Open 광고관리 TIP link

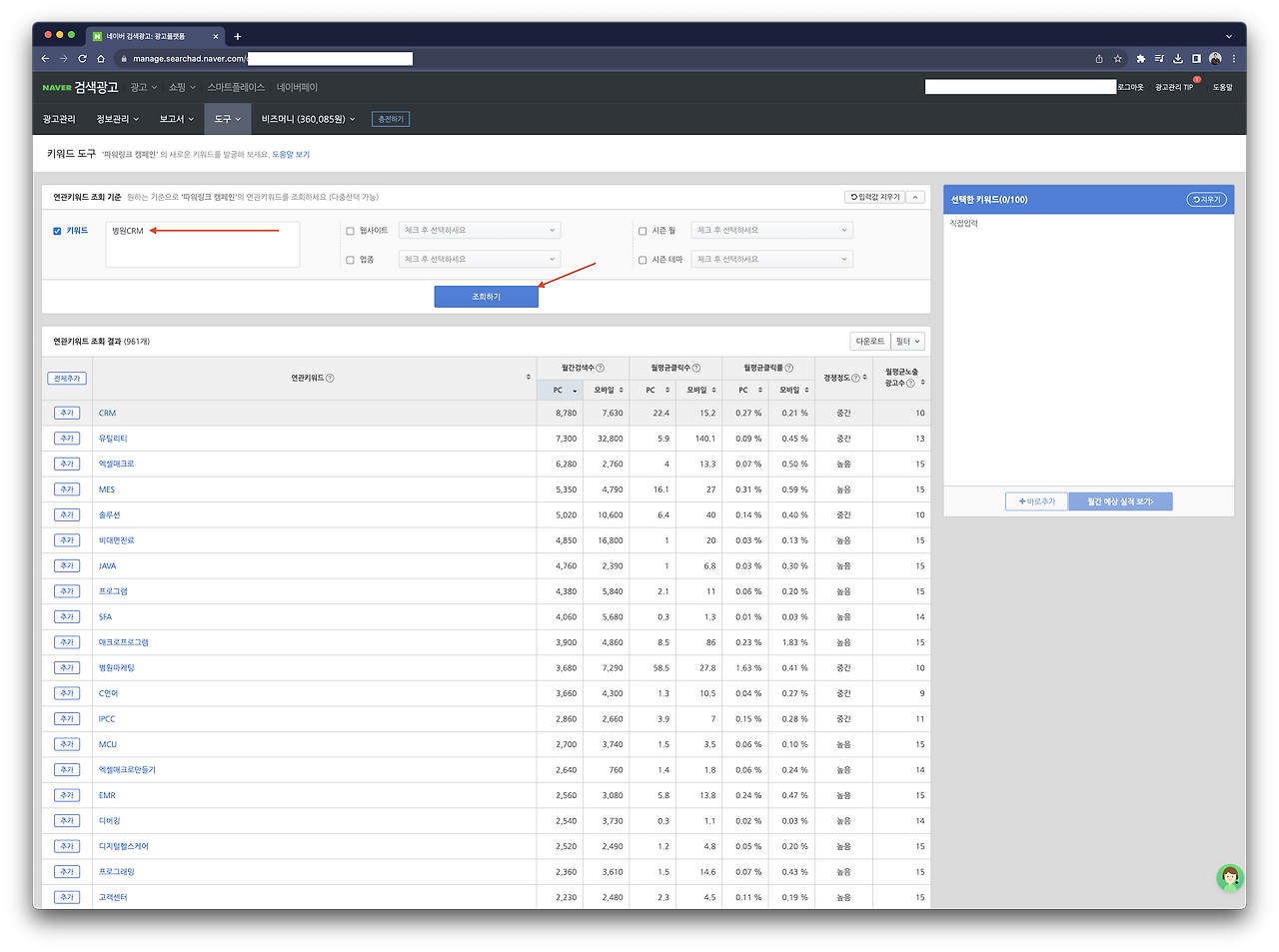(x=1174, y=88)
